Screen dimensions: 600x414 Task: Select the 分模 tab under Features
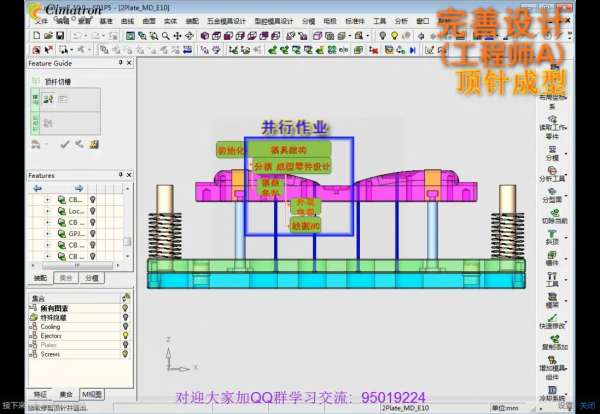tap(91, 278)
